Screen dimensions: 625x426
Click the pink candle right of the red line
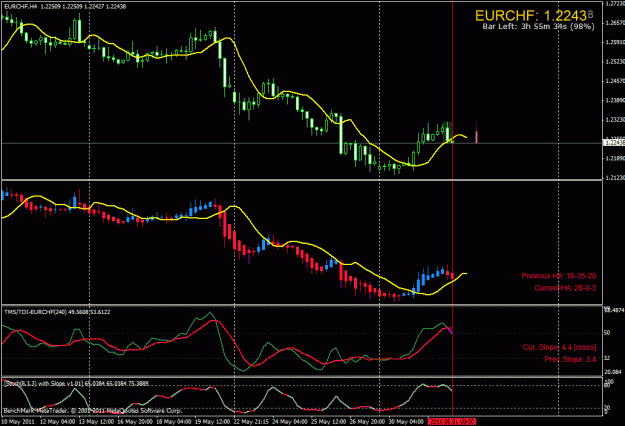[476, 135]
